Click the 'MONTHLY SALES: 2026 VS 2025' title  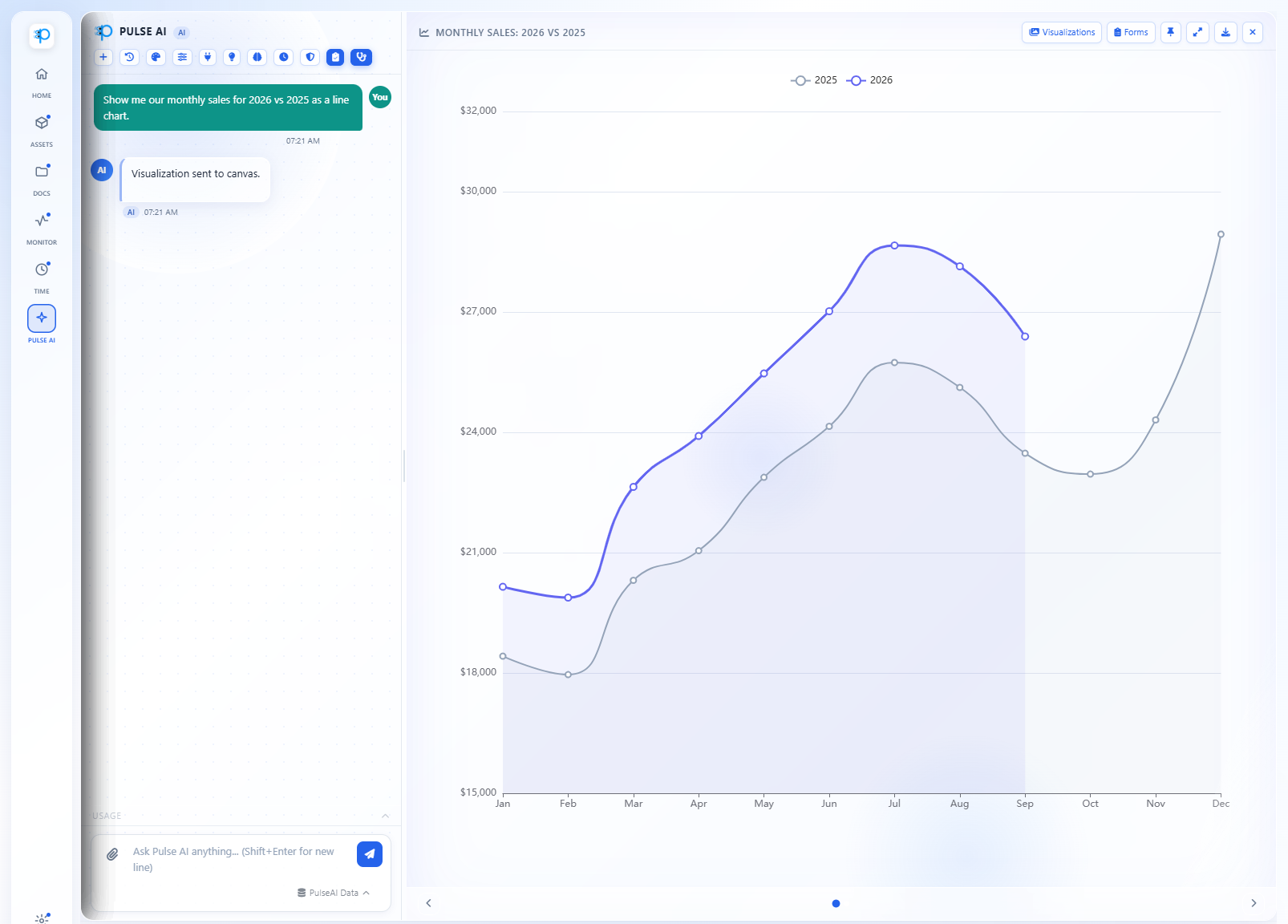pos(510,33)
